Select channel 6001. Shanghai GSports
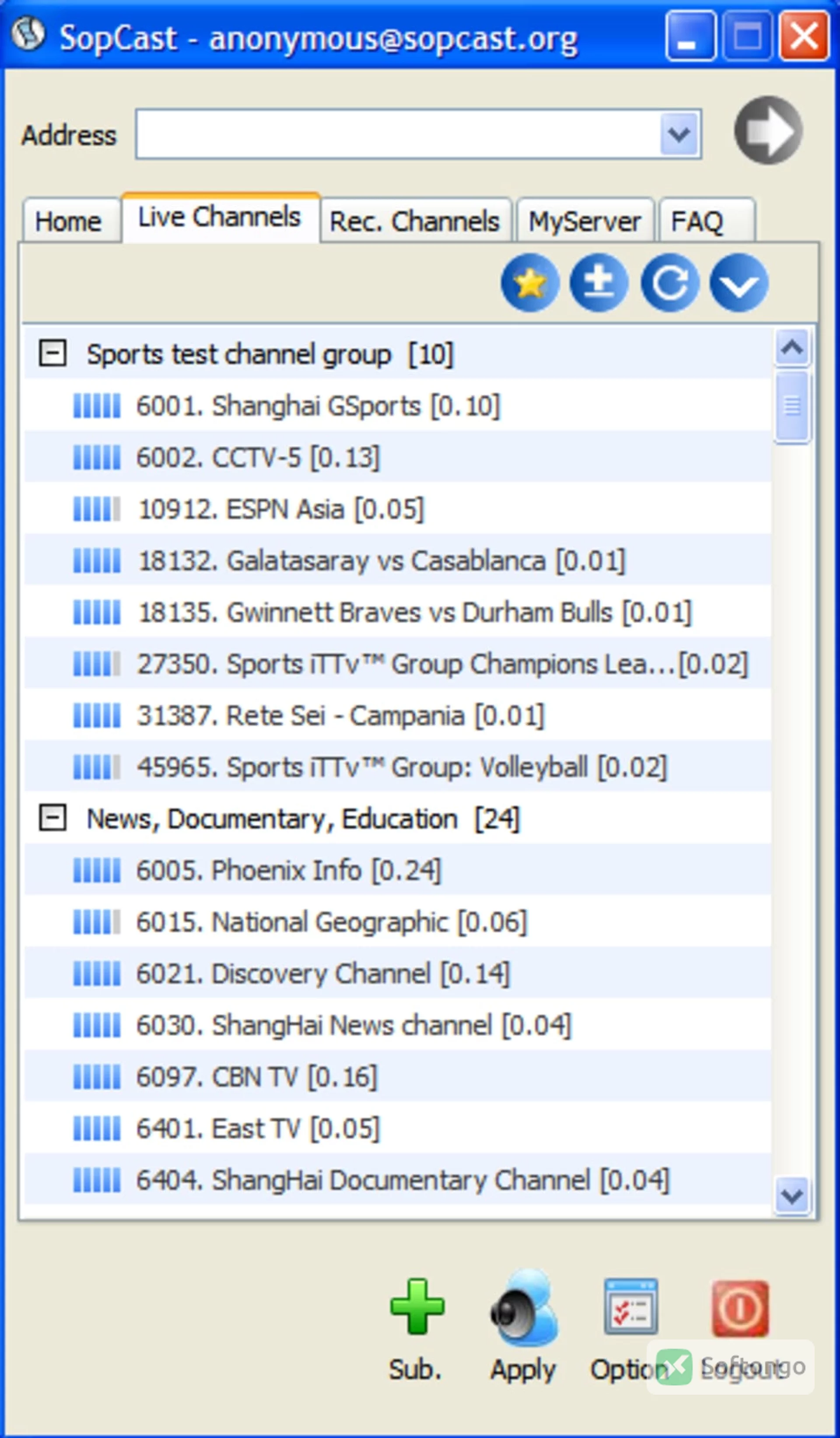 tap(398, 405)
